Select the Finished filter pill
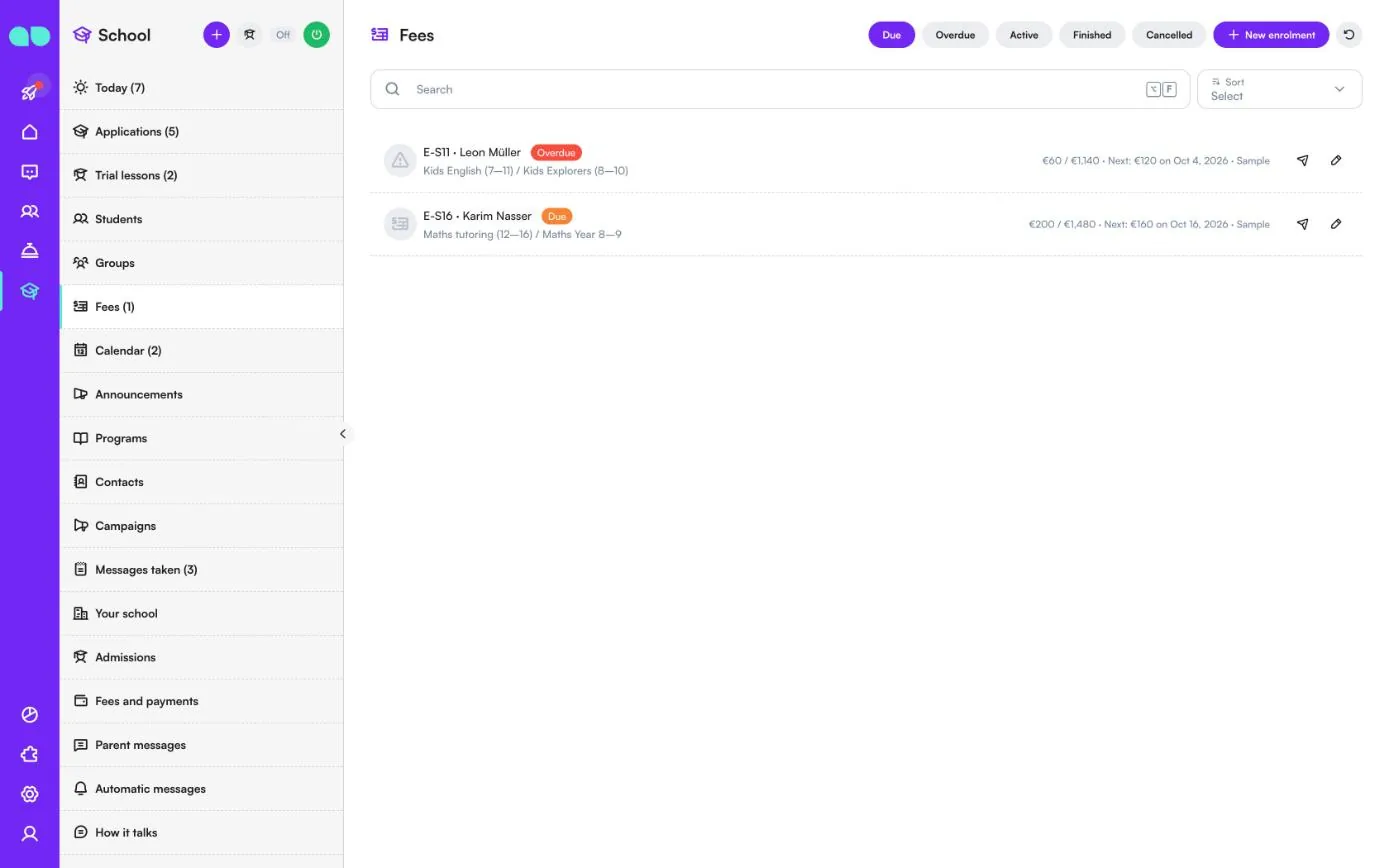The width and height of the screenshot is (1389, 868). point(1092,35)
